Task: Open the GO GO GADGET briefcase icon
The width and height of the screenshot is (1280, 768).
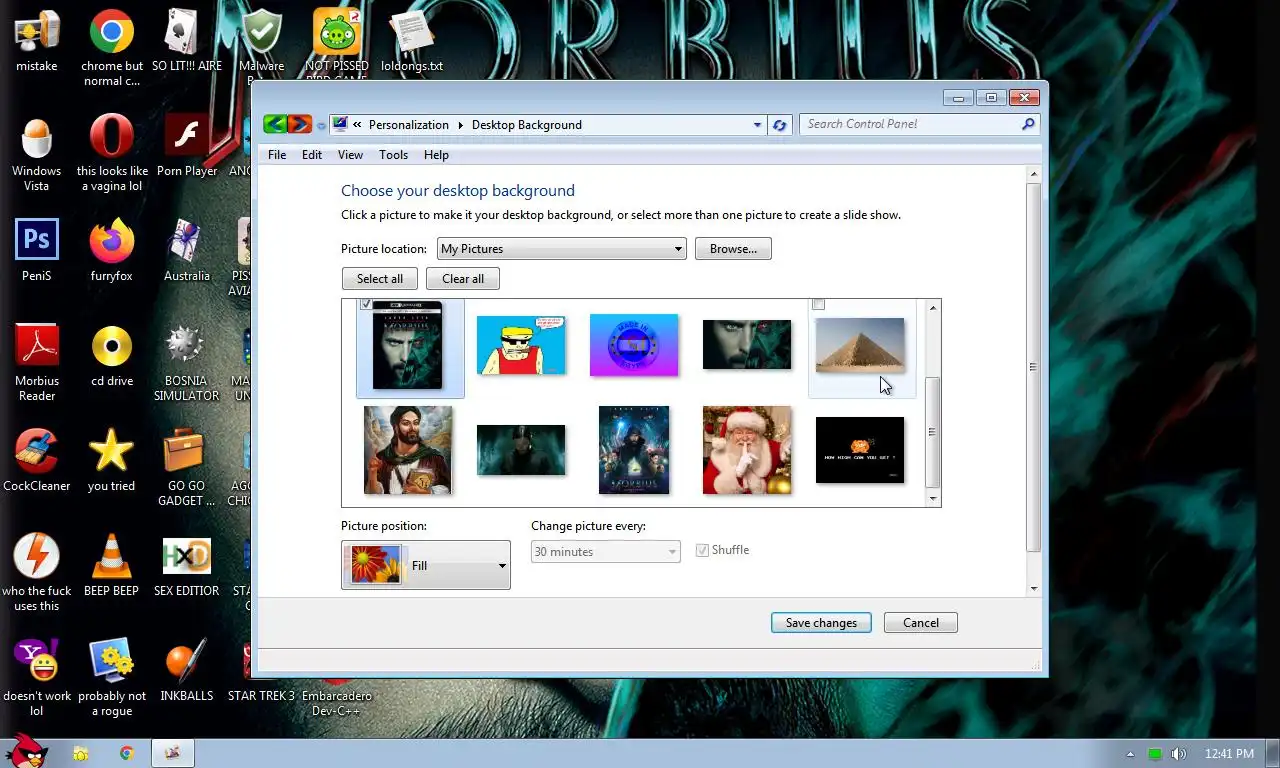Action: 186,451
